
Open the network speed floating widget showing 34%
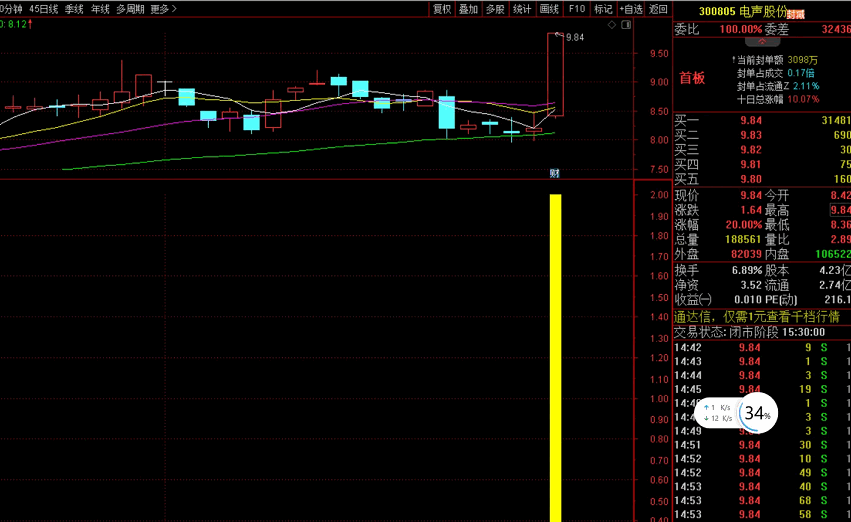click(x=736, y=413)
